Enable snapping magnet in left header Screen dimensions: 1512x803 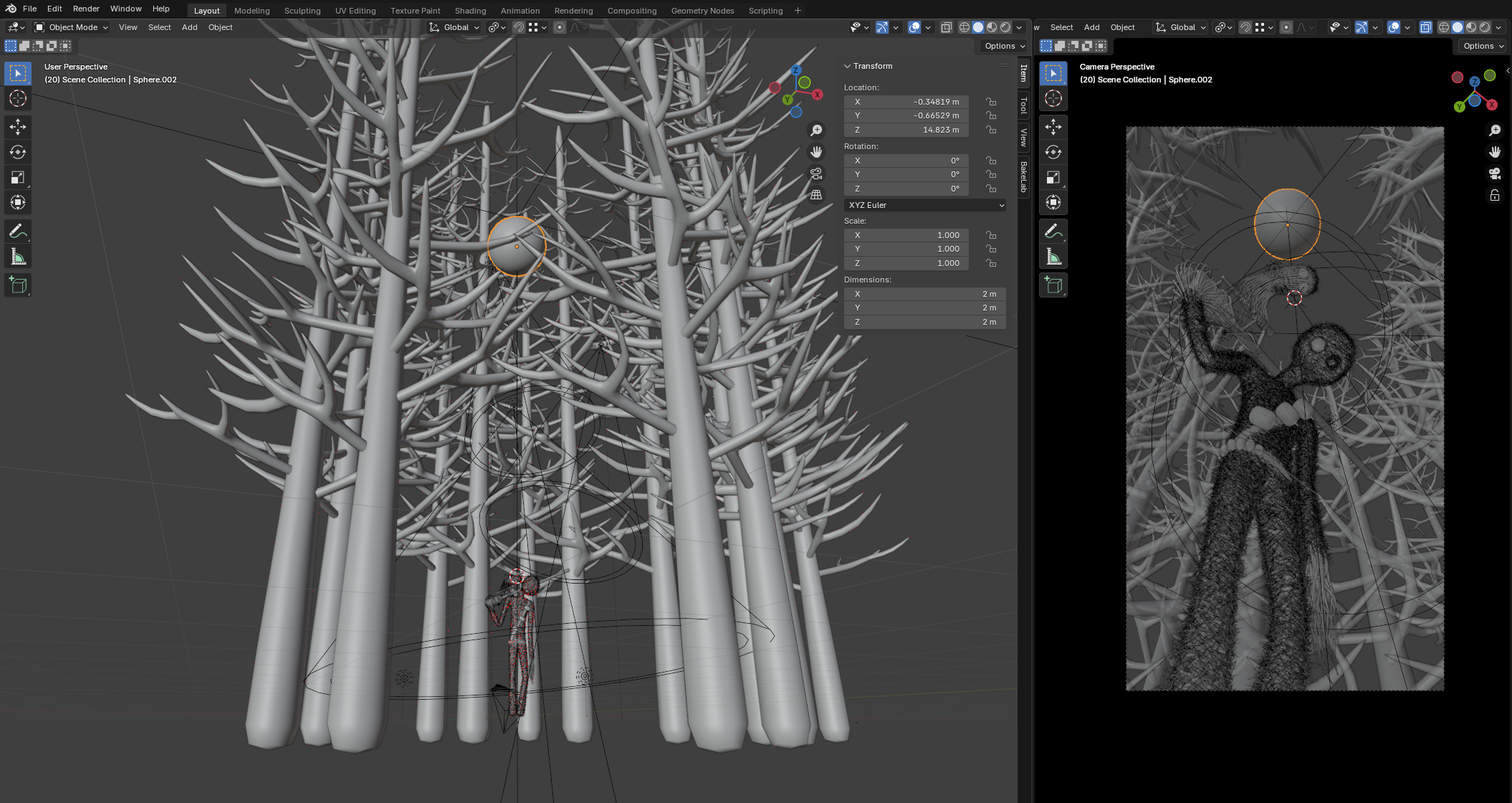[519, 27]
